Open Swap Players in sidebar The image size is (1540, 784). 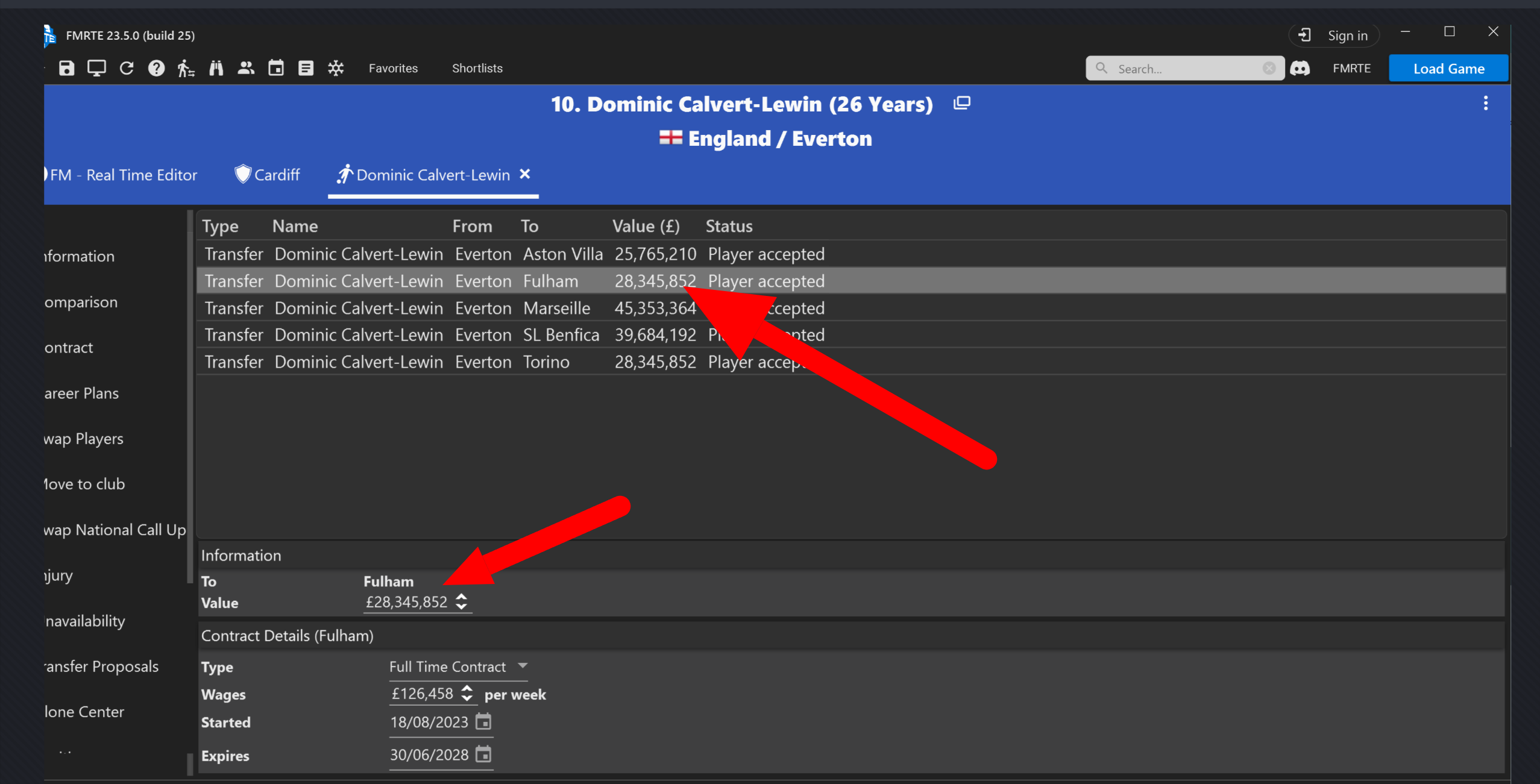[x=84, y=439]
